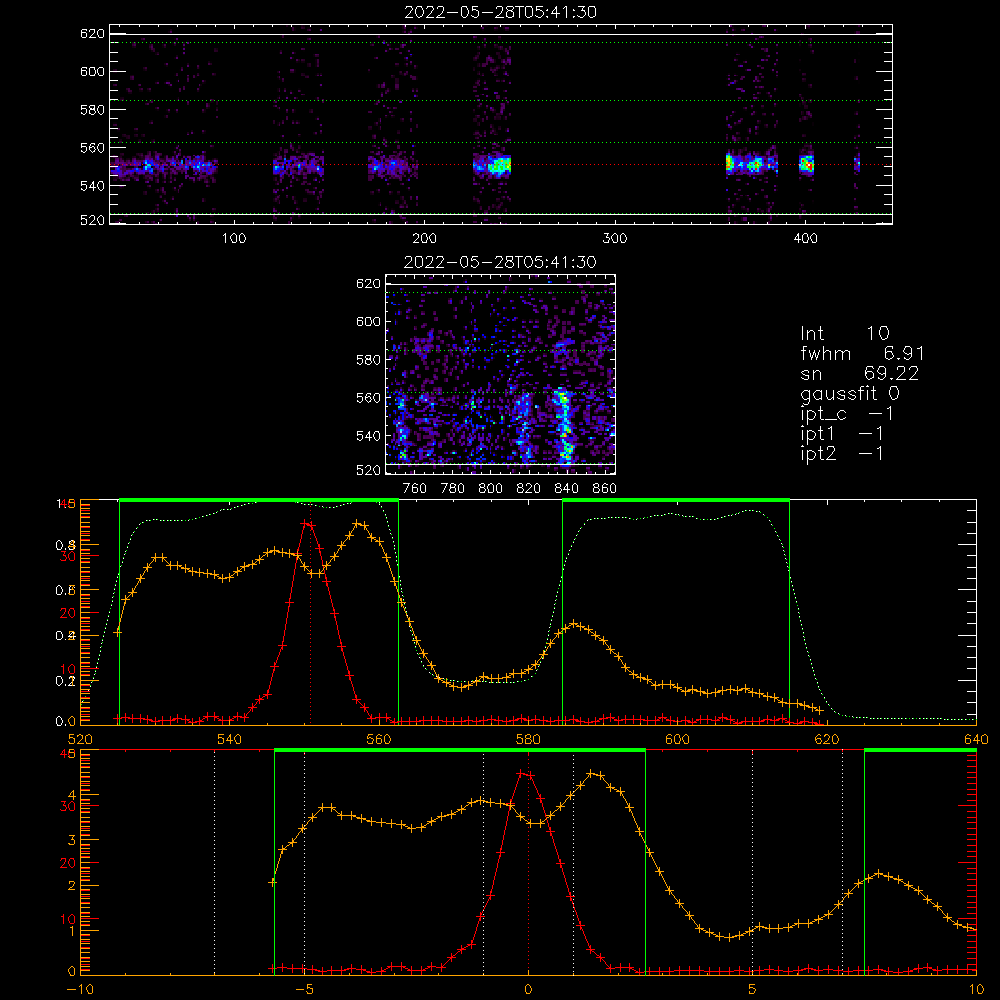Click the orange curve peak just right of 0 in bottom plot
Viewport: 1000px width, 1000px height.
pyautogui.click(x=593, y=774)
